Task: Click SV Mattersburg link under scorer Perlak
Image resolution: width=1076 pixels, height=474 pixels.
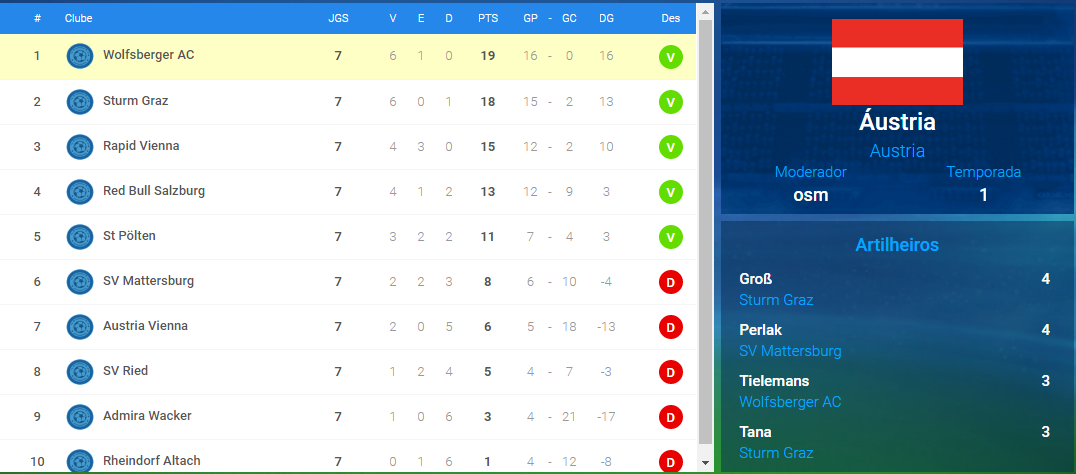Action: tap(790, 351)
